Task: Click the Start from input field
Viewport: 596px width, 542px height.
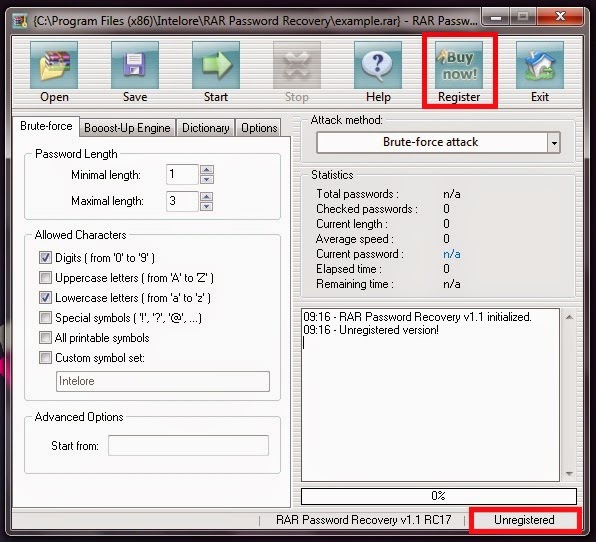Action: click(x=188, y=445)
